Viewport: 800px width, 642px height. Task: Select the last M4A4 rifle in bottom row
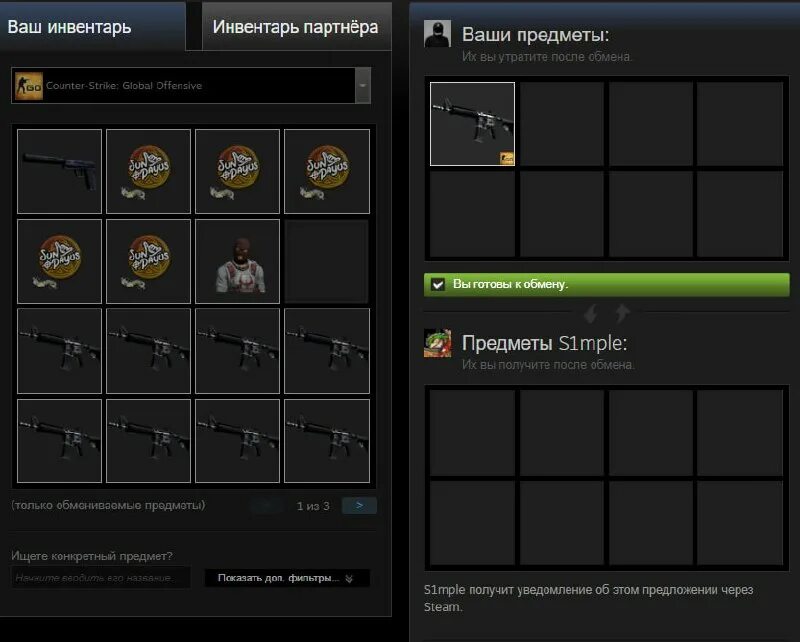coord(327,441)
